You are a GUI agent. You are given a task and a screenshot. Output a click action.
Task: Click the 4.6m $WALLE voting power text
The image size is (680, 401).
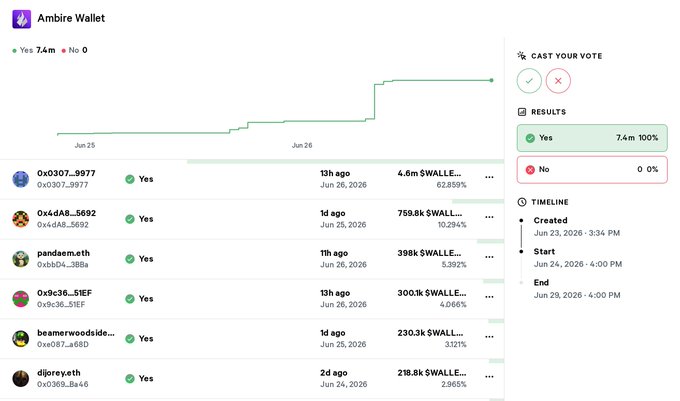coord(429,173)
